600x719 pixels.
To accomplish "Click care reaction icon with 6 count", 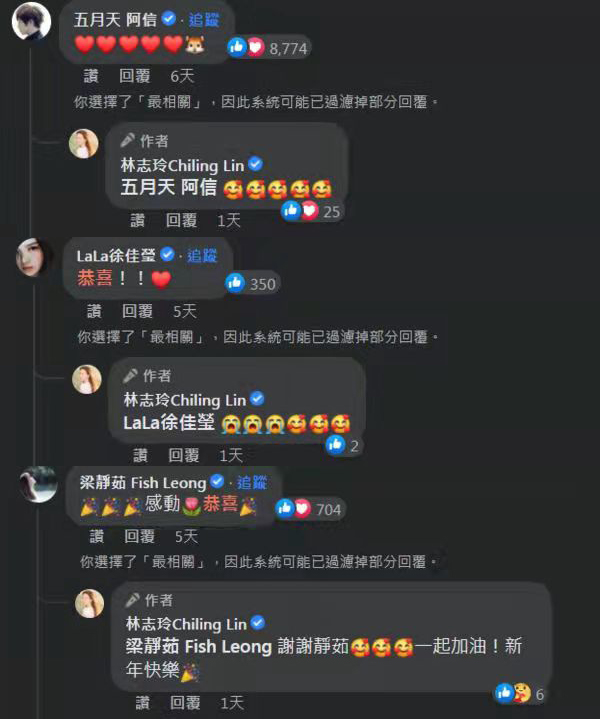I will 522,693.
